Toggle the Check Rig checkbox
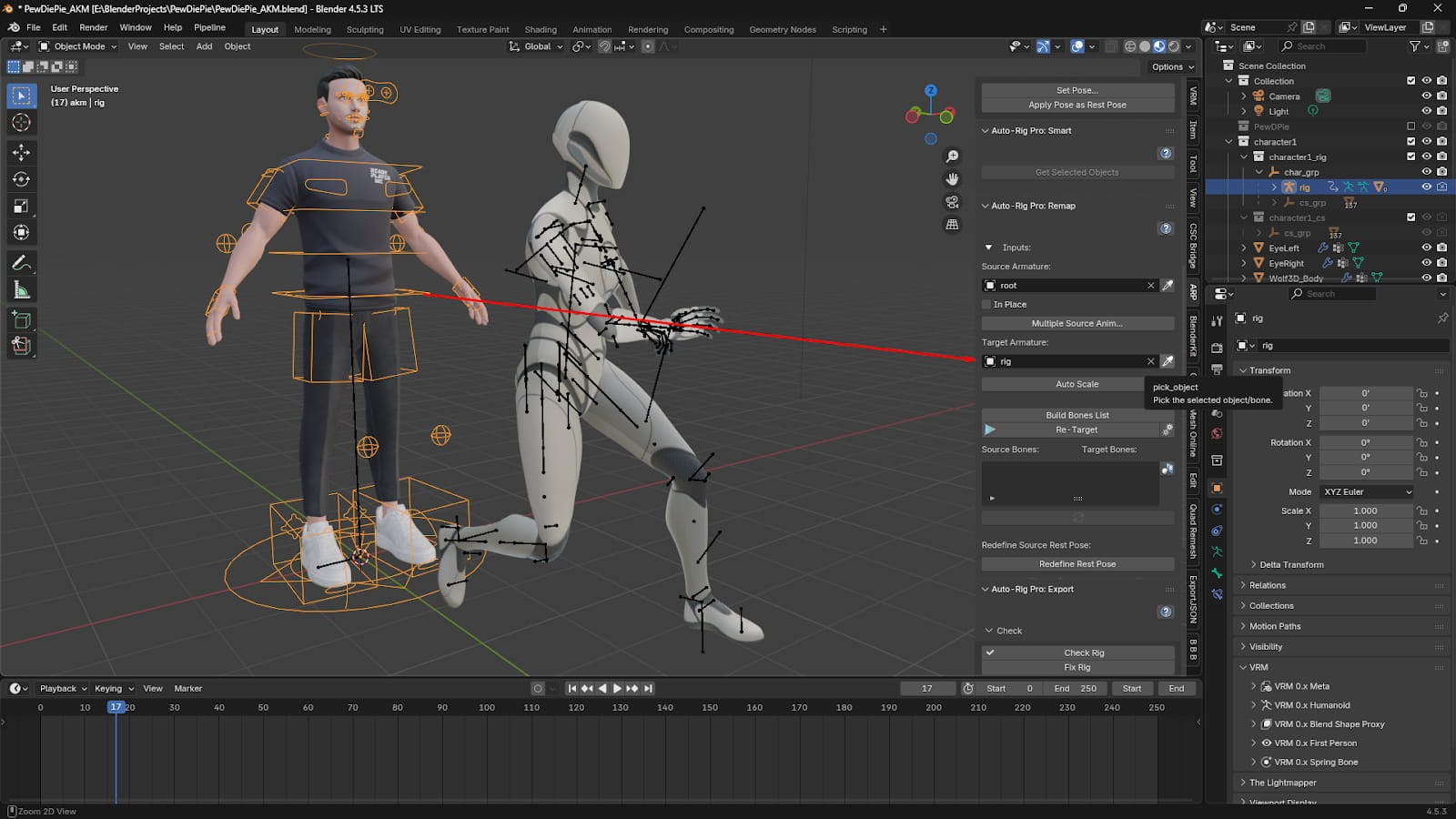This screenshot has height=819, width=1456. point(990,652)
